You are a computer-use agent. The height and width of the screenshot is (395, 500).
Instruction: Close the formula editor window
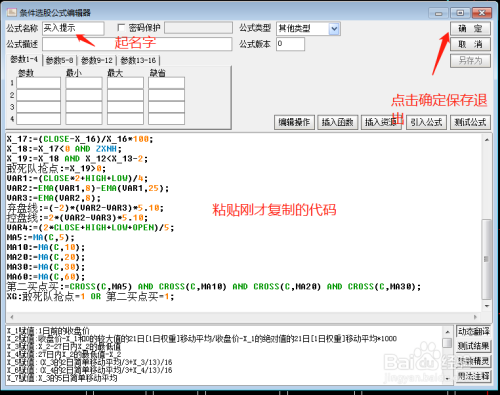(x=482, y=13)
